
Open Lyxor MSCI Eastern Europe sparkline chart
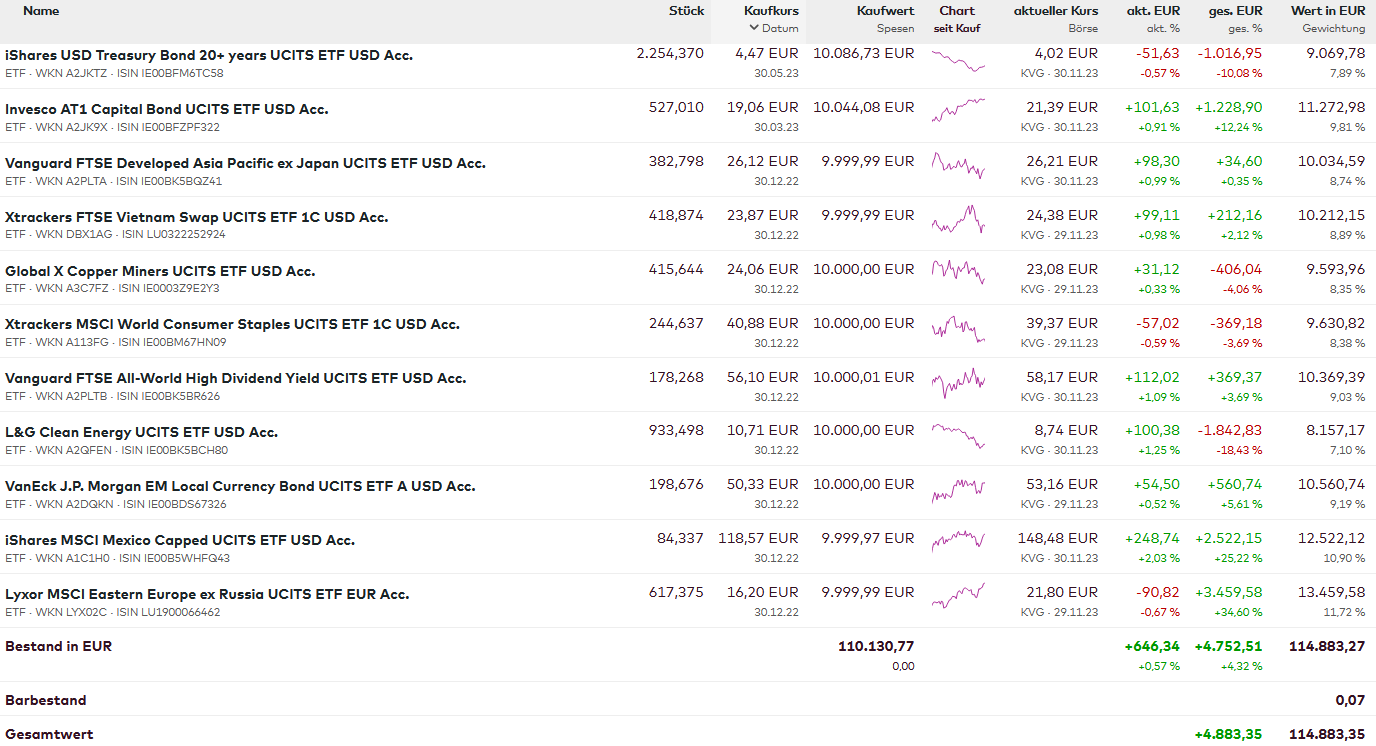(x=958, y=596)
